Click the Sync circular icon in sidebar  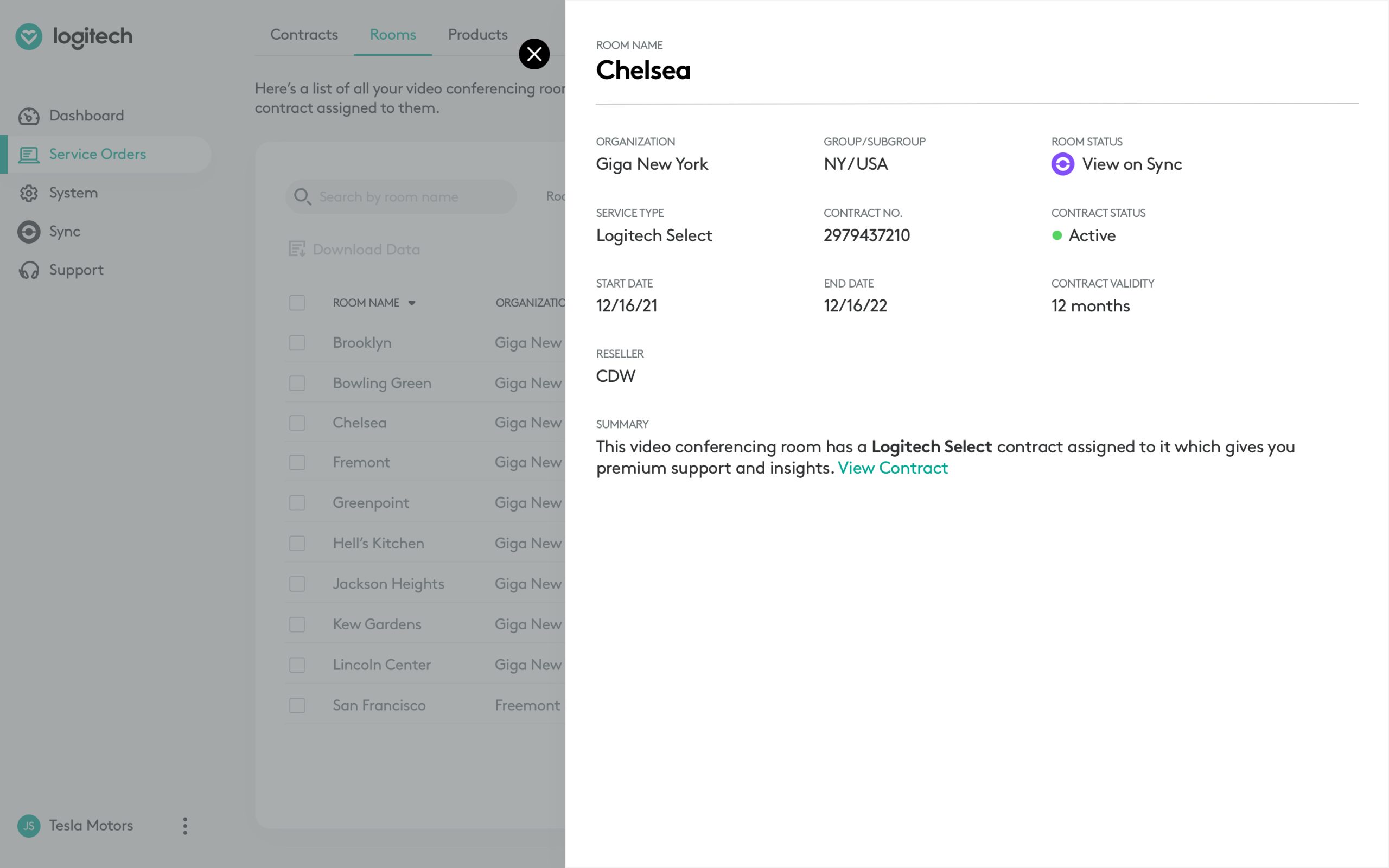click(29, 232)
